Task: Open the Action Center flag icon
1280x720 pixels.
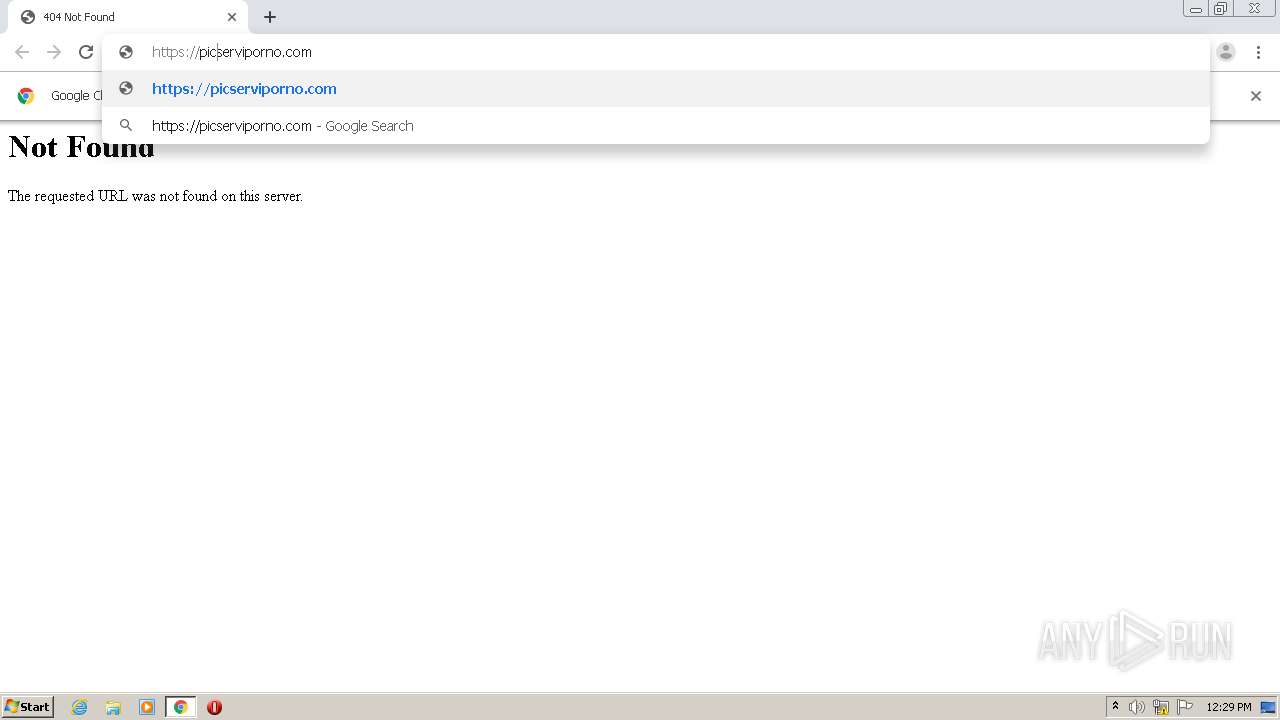Action: (x=1185, y=707)
